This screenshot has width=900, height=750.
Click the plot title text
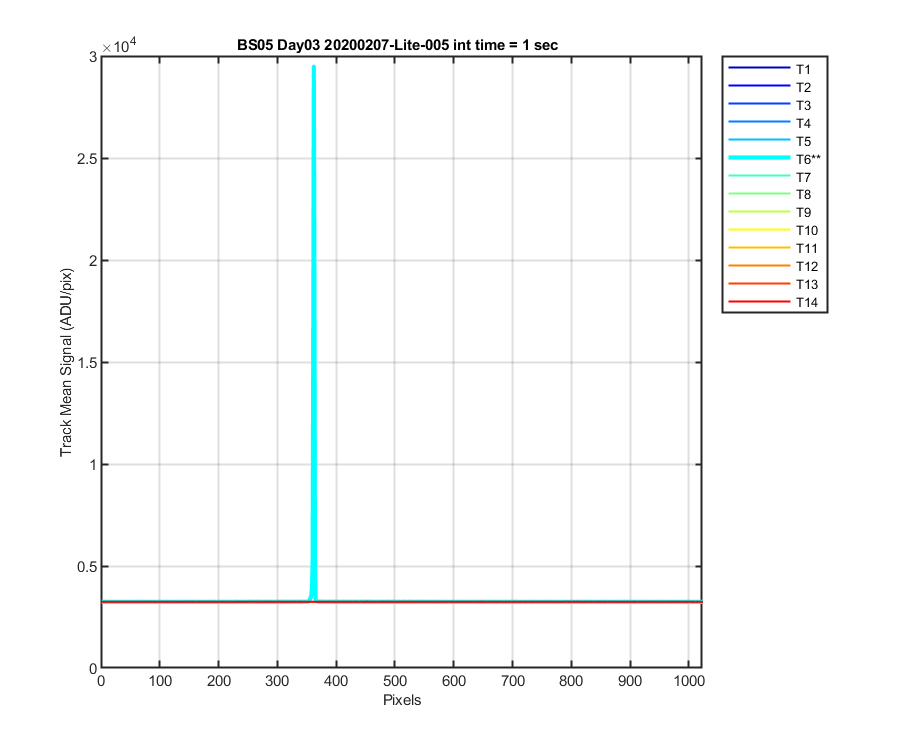click(397, 45)
